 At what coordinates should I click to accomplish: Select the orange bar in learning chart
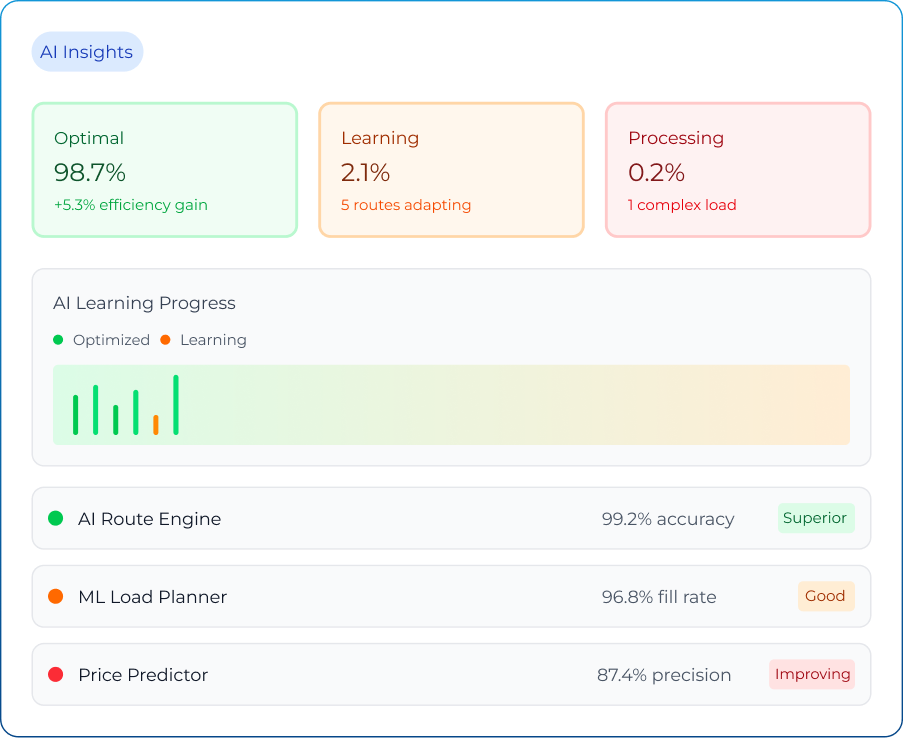click(156, 425)
